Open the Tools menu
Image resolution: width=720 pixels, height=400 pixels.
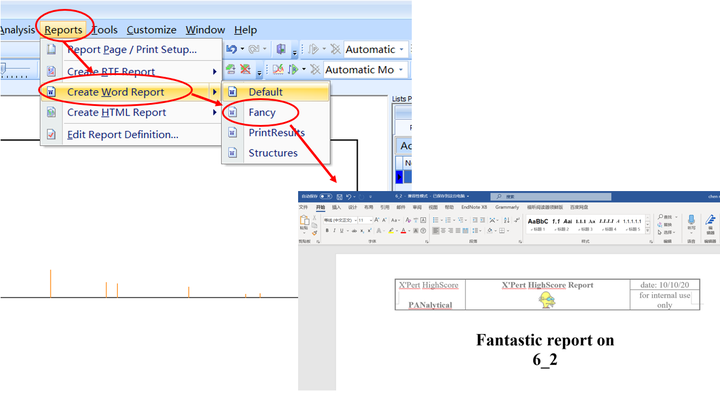[x=105, y=30]
